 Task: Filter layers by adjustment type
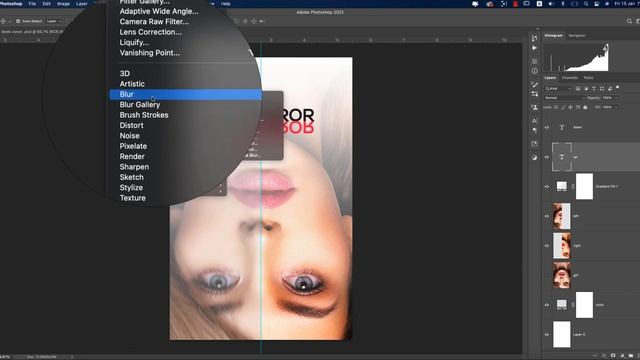tap(586, 89)
